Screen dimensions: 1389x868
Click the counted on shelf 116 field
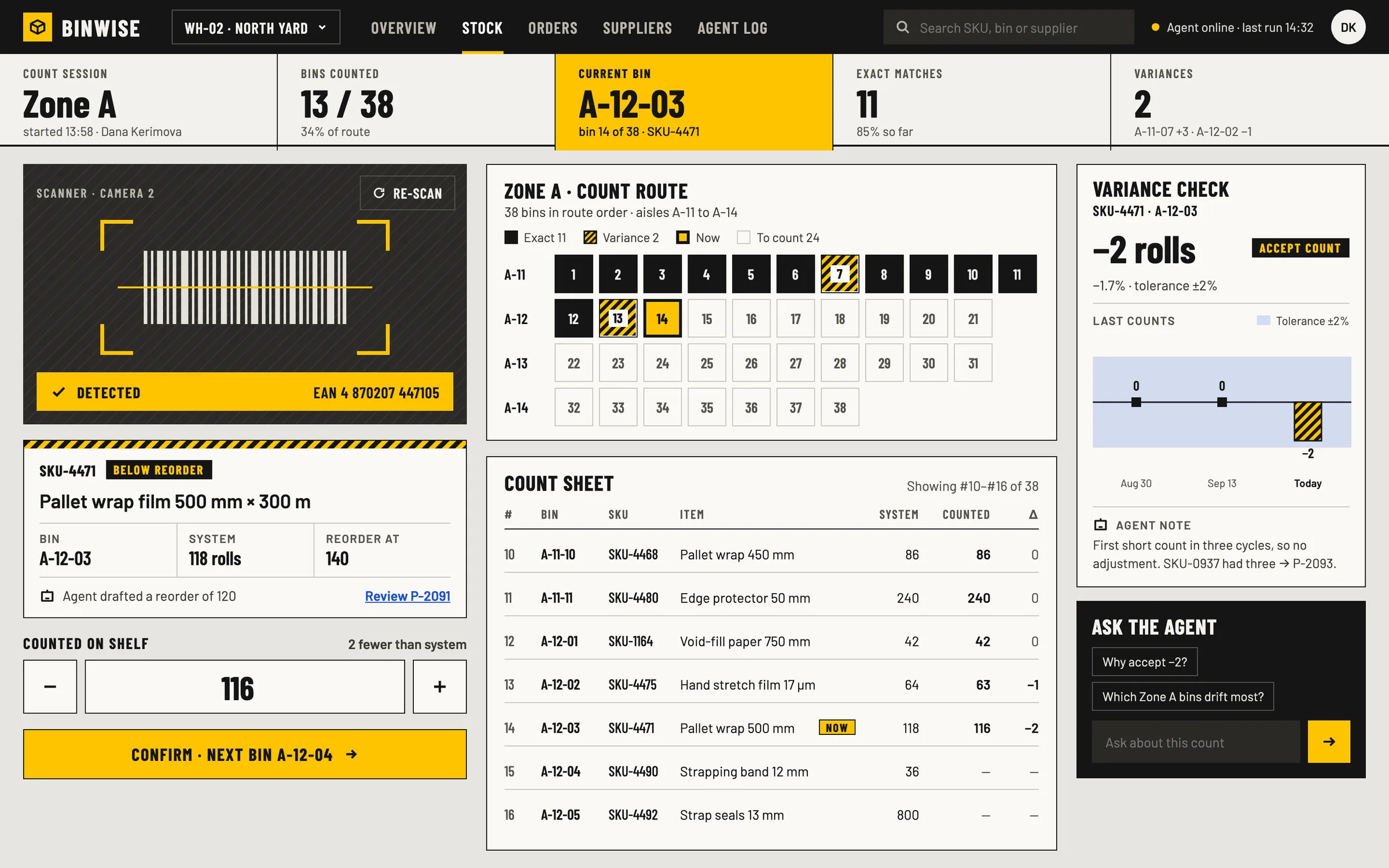[x=245, y=686]
